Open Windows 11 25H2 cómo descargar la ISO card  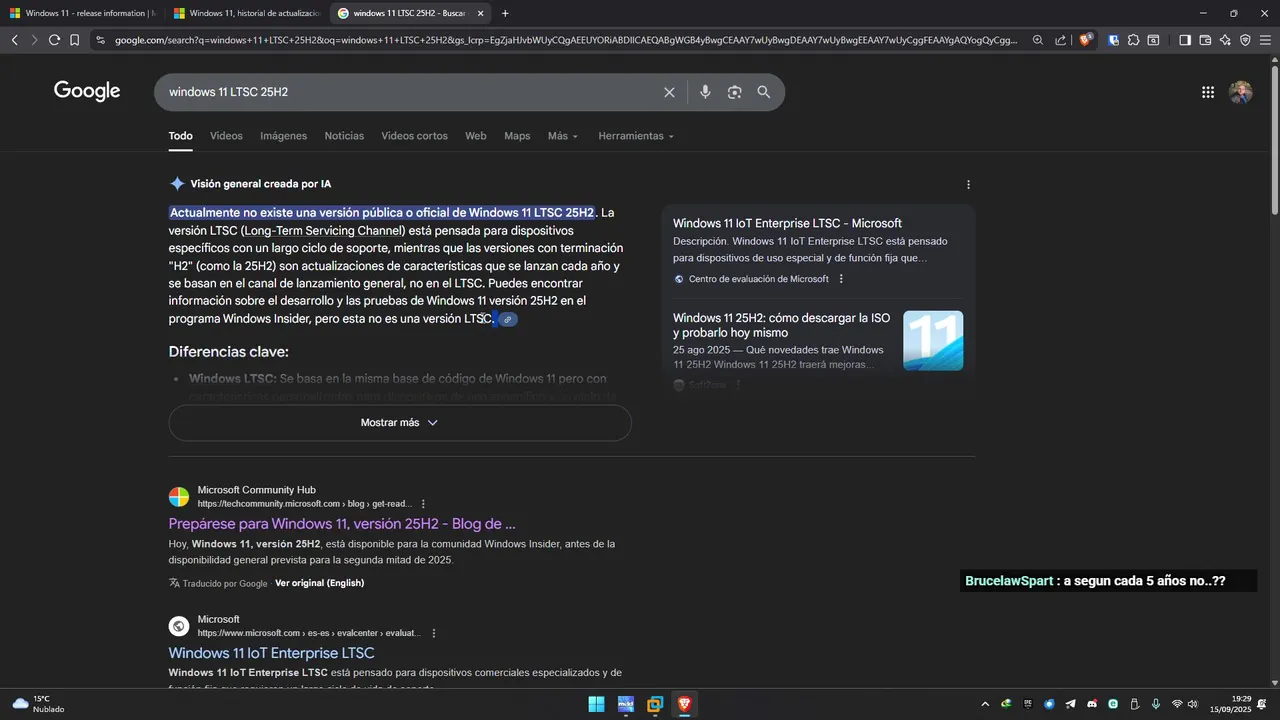pos(782,325)
